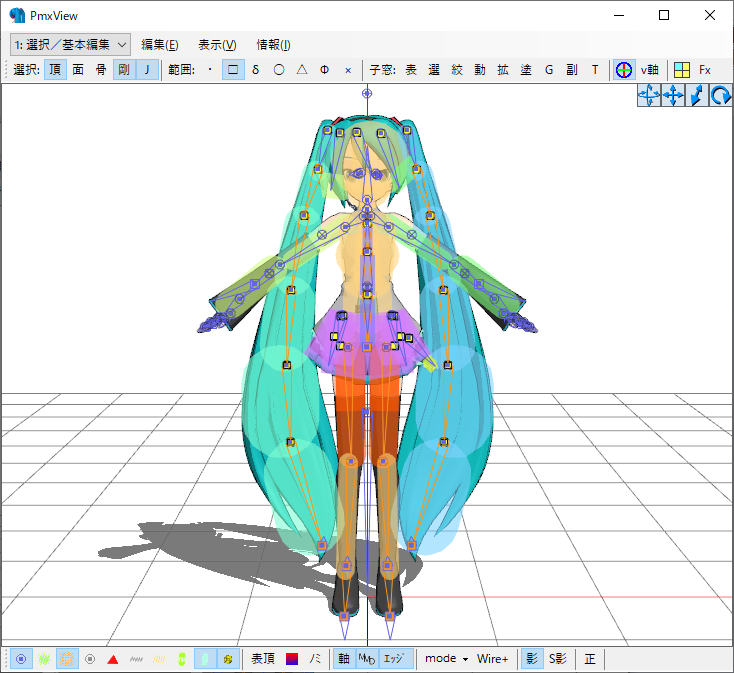
Task: Click the red triangle normals icon
Action: tap(113, 659)
